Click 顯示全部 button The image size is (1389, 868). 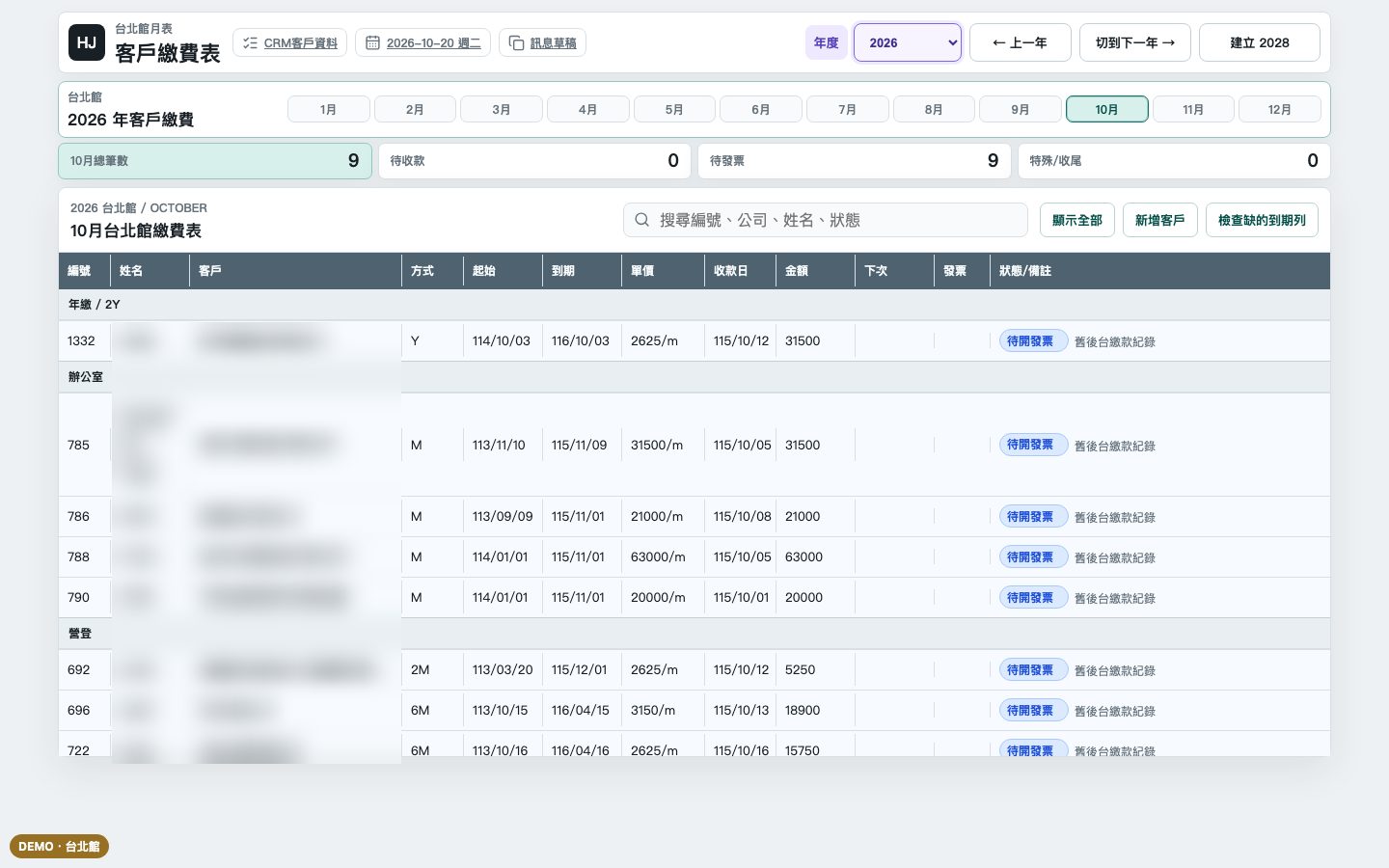1077,220
